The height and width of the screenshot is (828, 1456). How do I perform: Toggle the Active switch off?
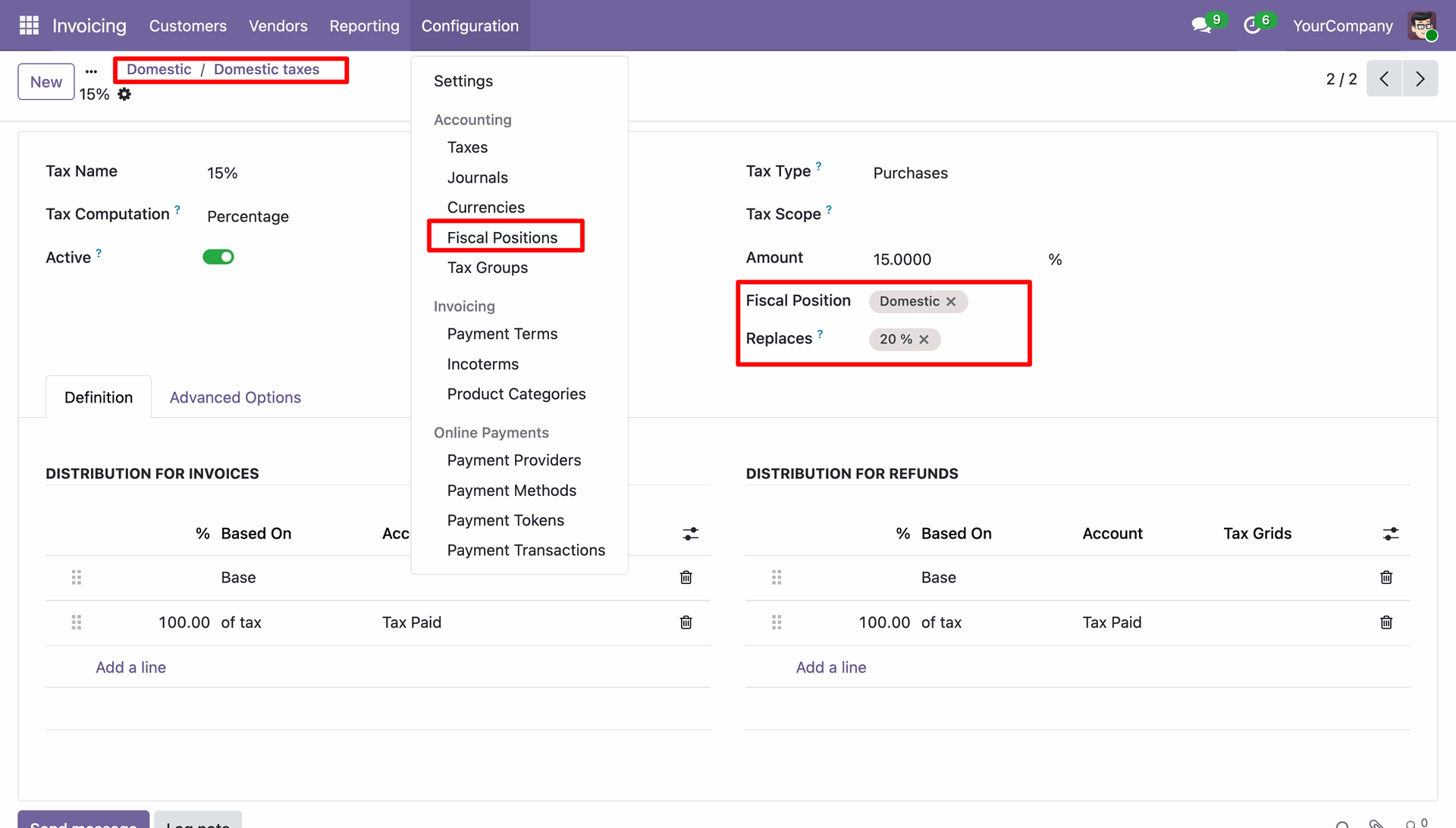click(218, 257)
